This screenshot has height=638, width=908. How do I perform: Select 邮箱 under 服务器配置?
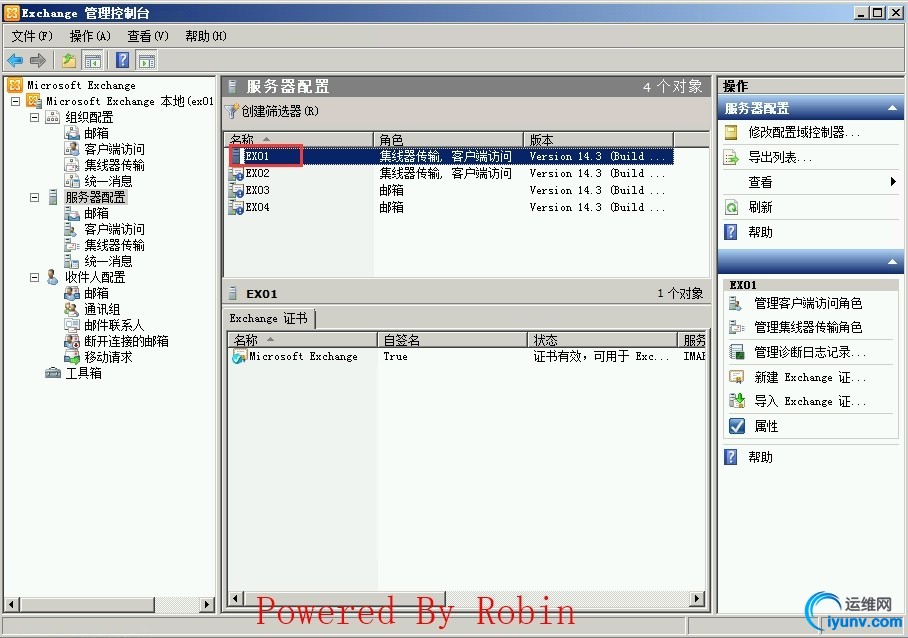coord(96,214)
